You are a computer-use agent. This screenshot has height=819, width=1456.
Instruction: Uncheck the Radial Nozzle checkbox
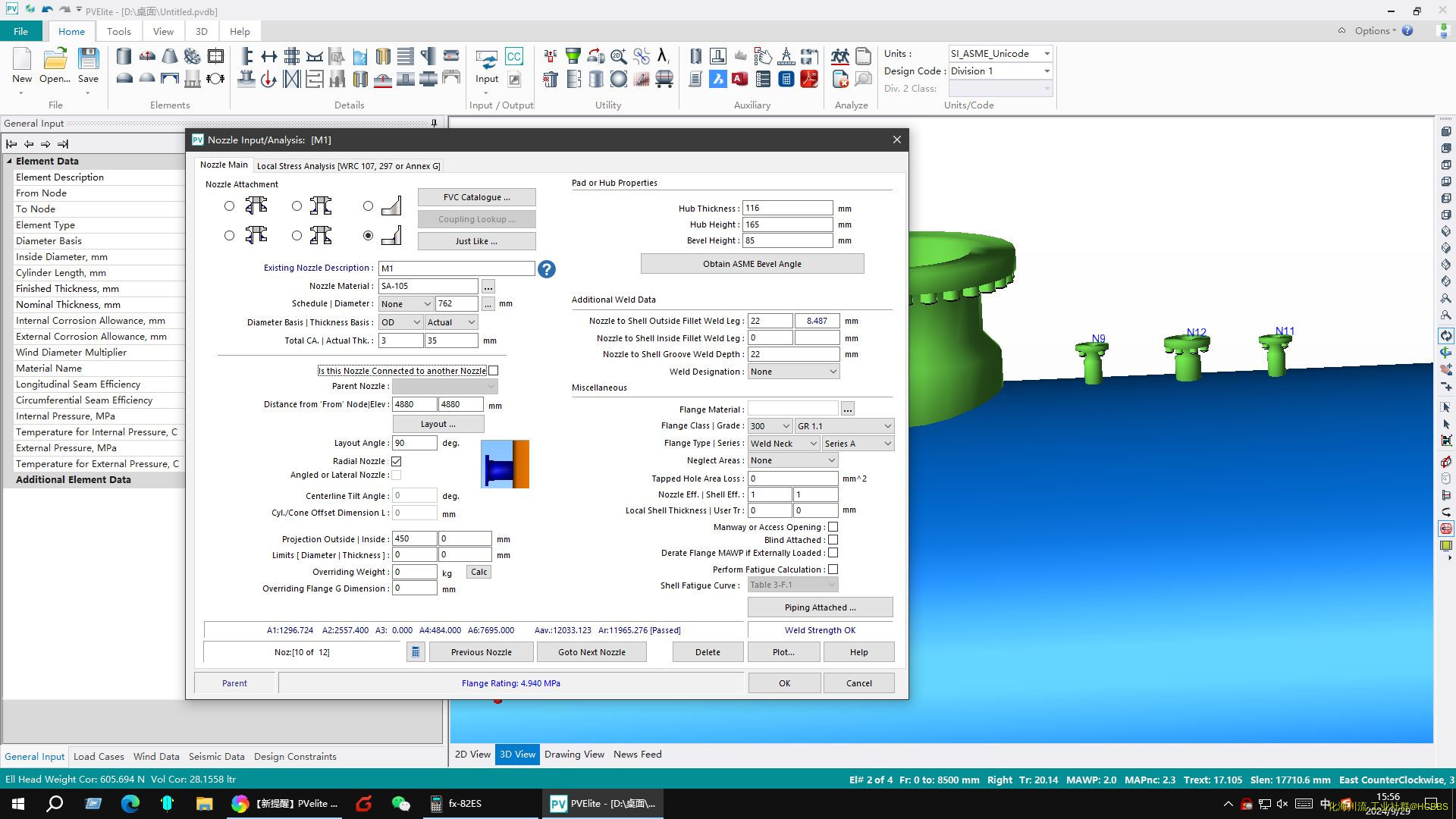(397, 461)
